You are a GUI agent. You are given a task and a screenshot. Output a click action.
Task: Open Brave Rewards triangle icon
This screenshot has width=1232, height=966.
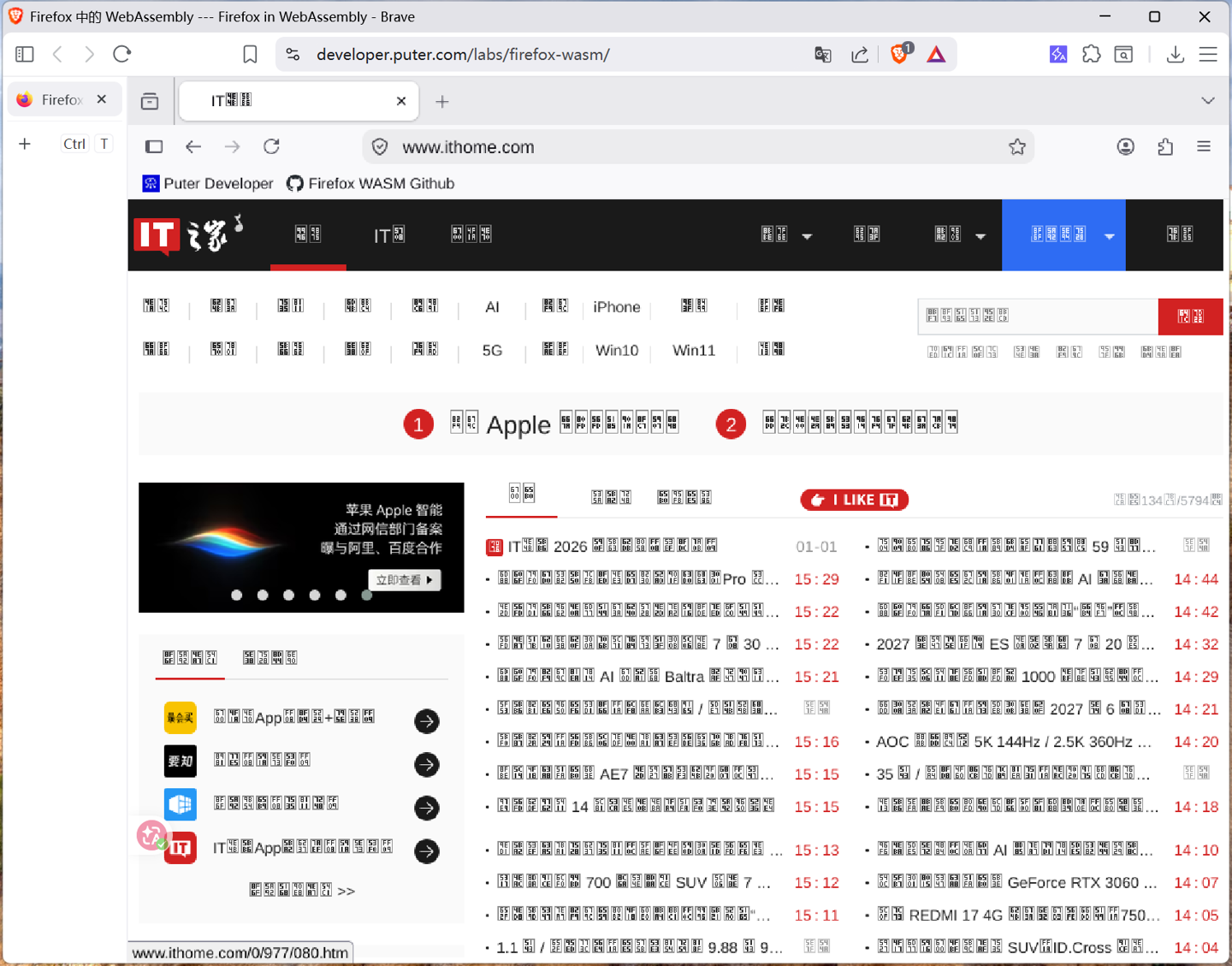[x=937, y=55]
